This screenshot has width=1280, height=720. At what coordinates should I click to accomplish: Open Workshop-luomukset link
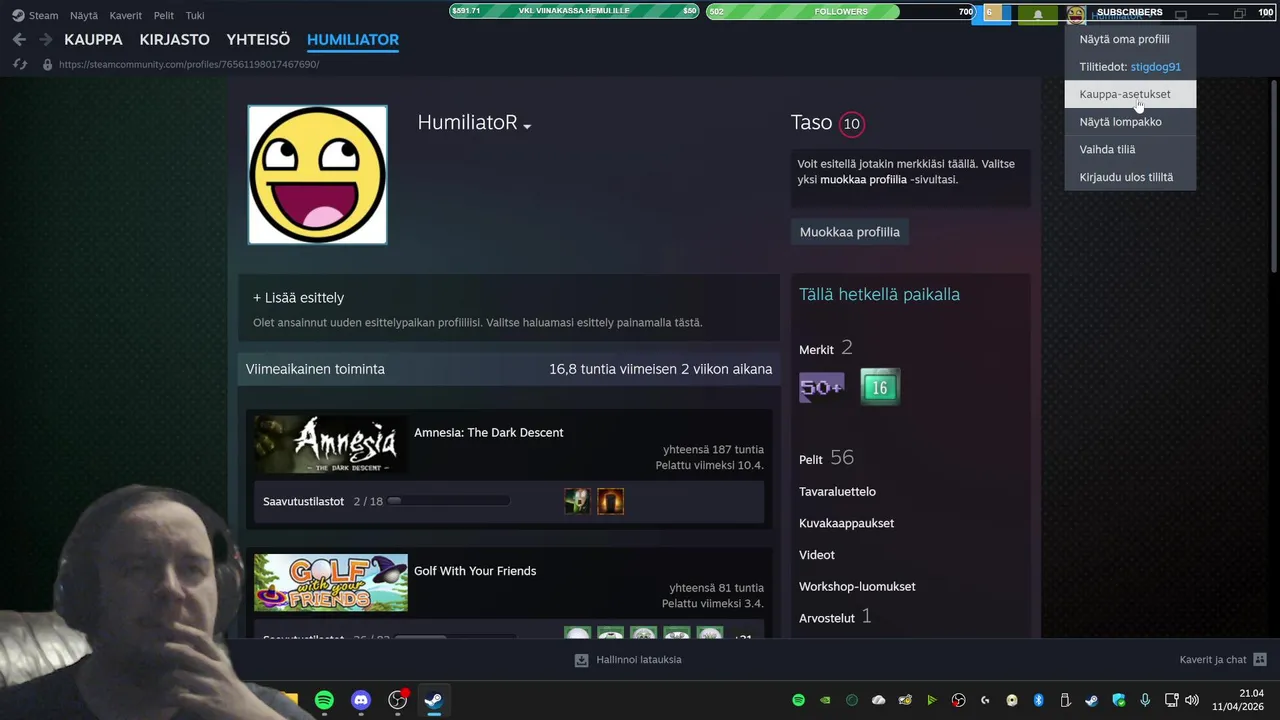coord(857,587)
